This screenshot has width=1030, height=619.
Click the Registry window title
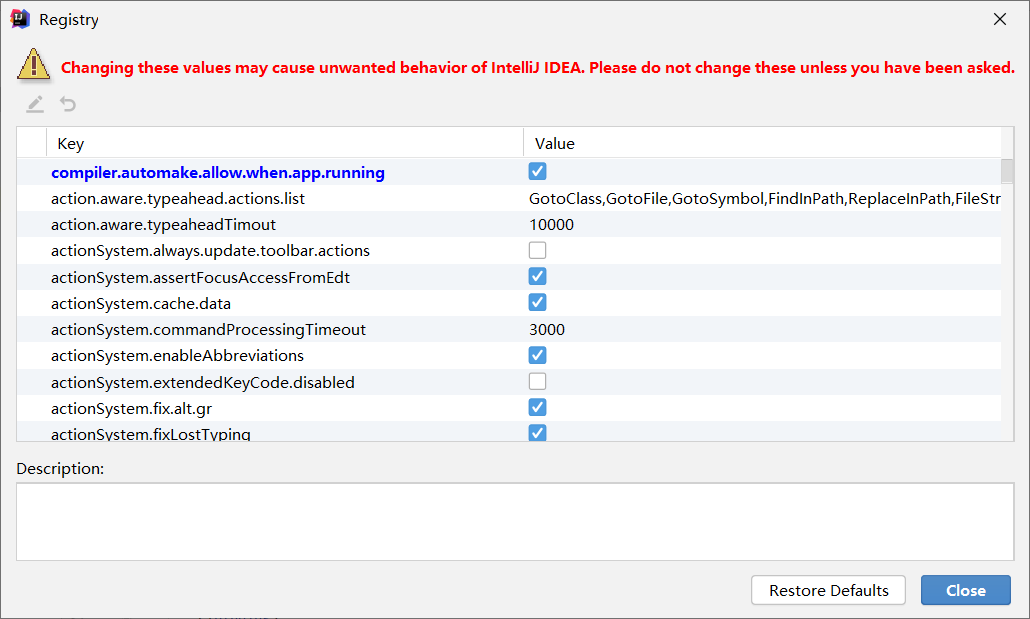coord(69,20)
